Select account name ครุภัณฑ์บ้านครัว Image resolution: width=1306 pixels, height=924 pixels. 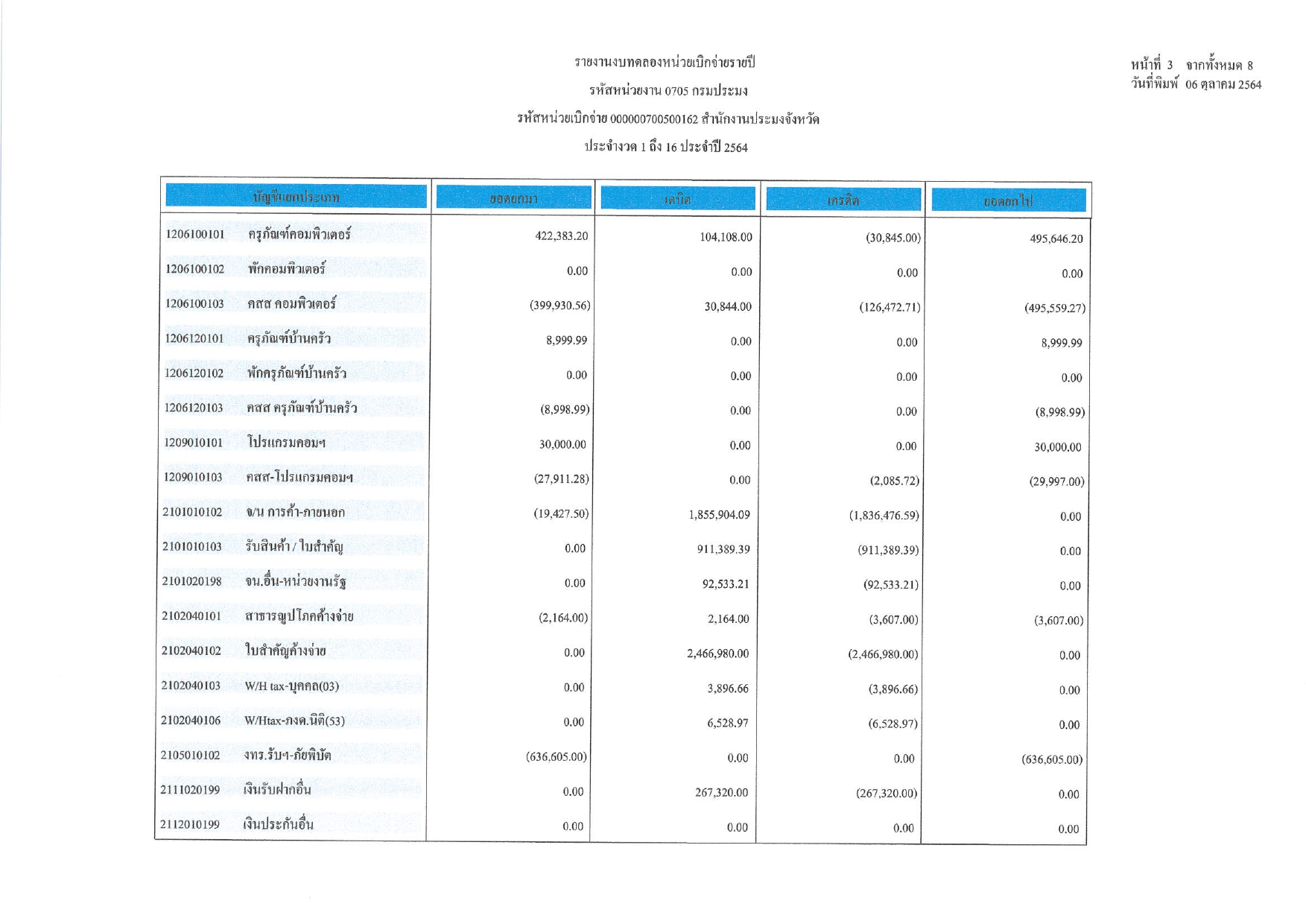pyautogui.click(x=289, y=338)
